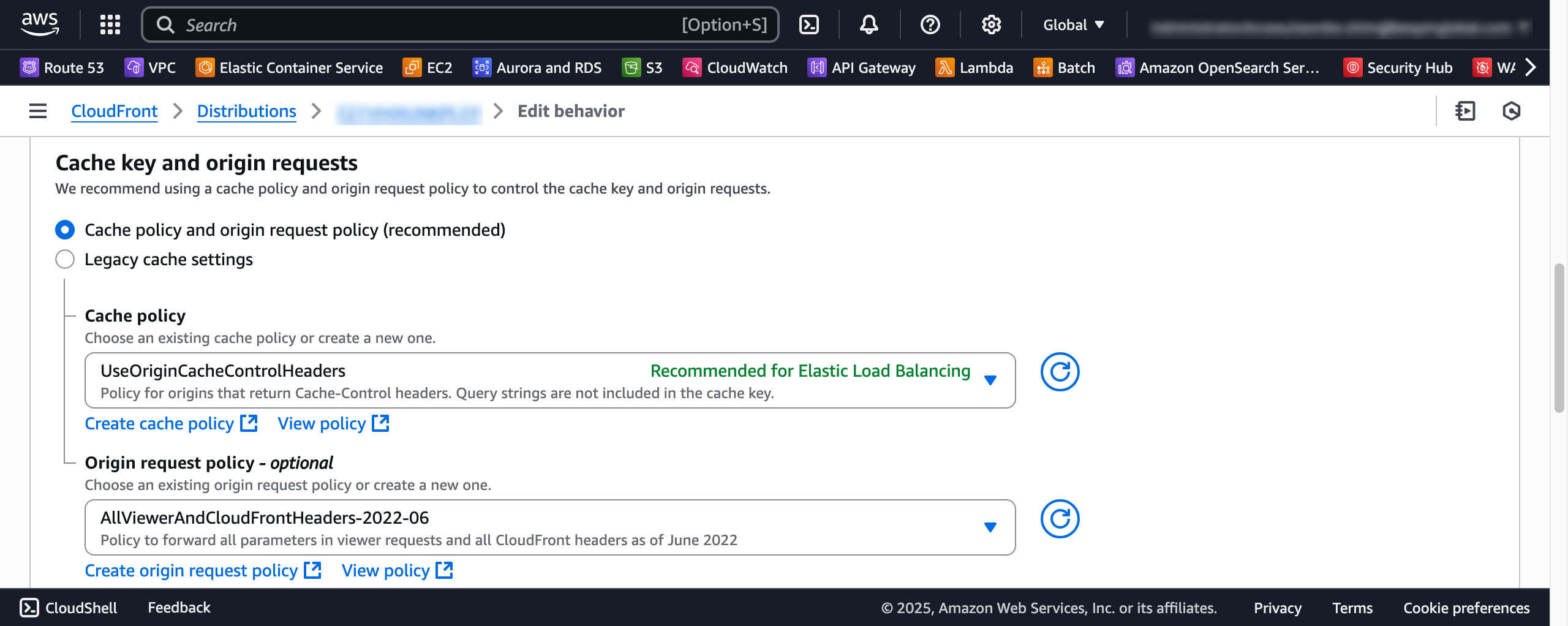
Task: Select Legacy cache settings option
Action: pyautogui.click(x=65, y=259)
